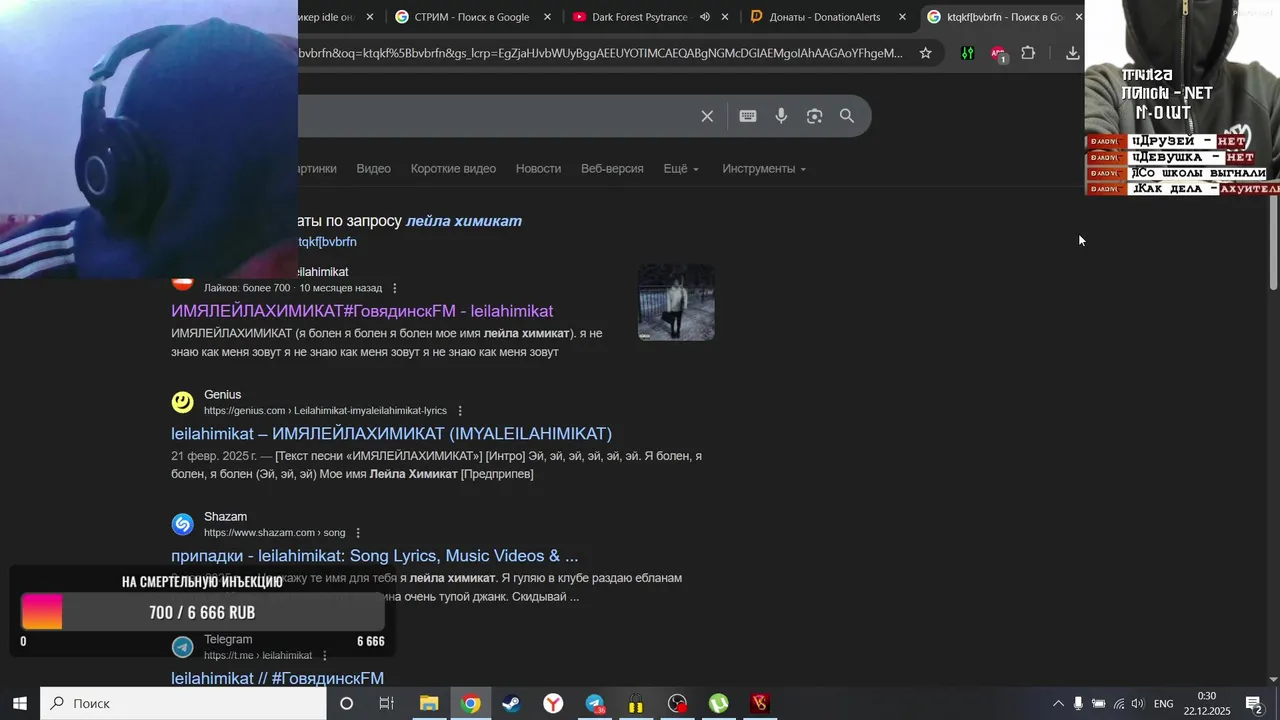The height and width of the screenshot is (720, 1280).
Task: Search instead for ktqkf[bvbrfn
Action: coord(327,242)
